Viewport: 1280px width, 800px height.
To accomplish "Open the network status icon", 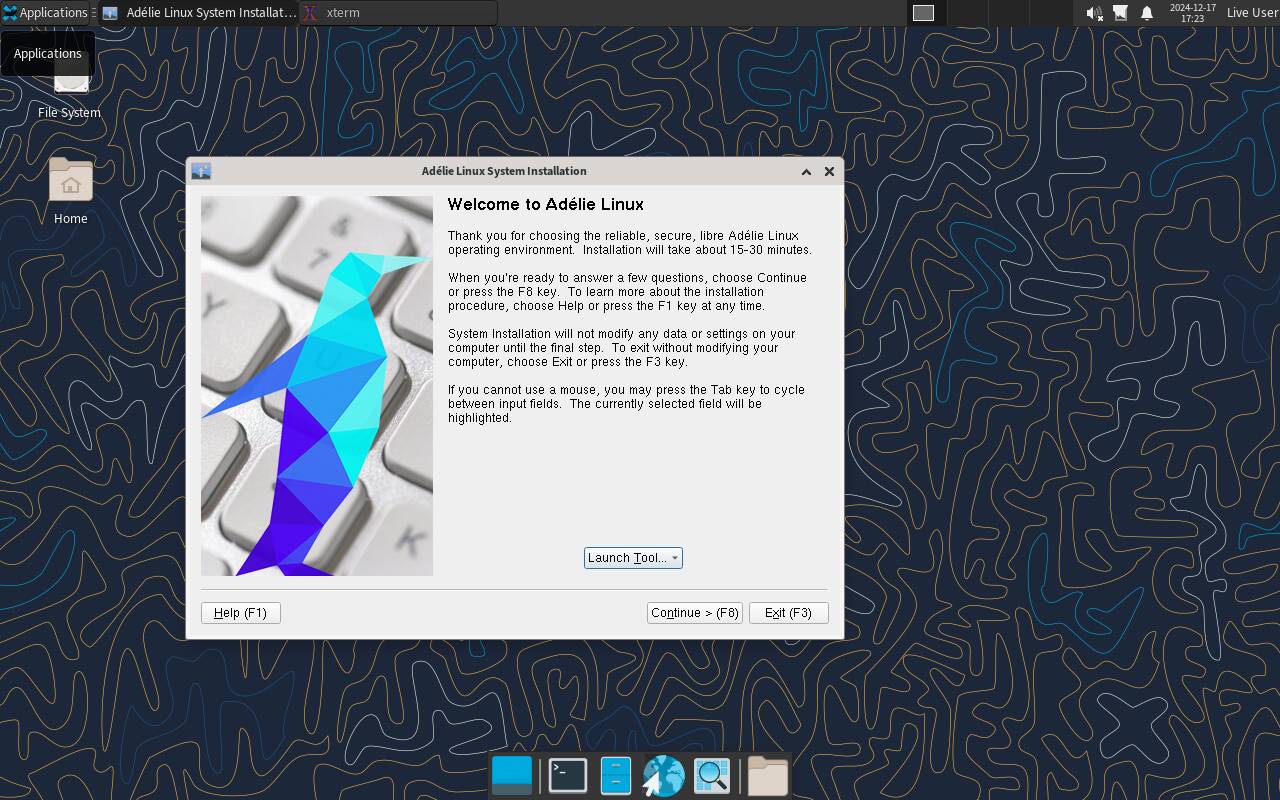I will (1120, 13).
